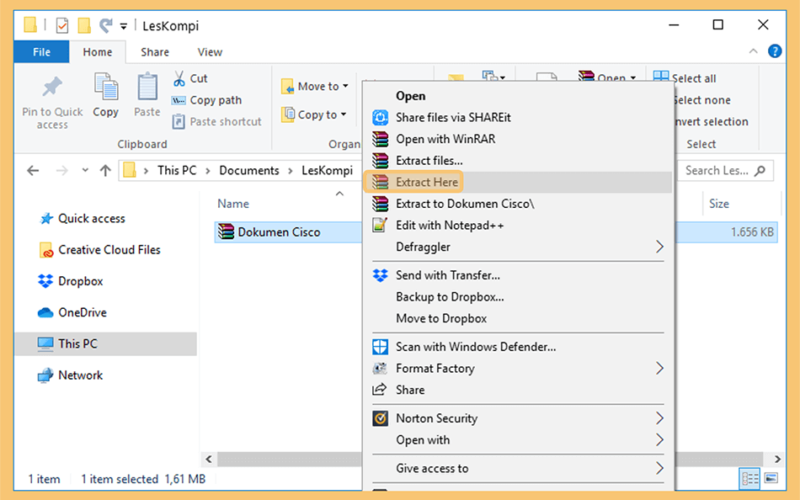
Task: Select Extract Here from context menu
Action: point(517,182)
